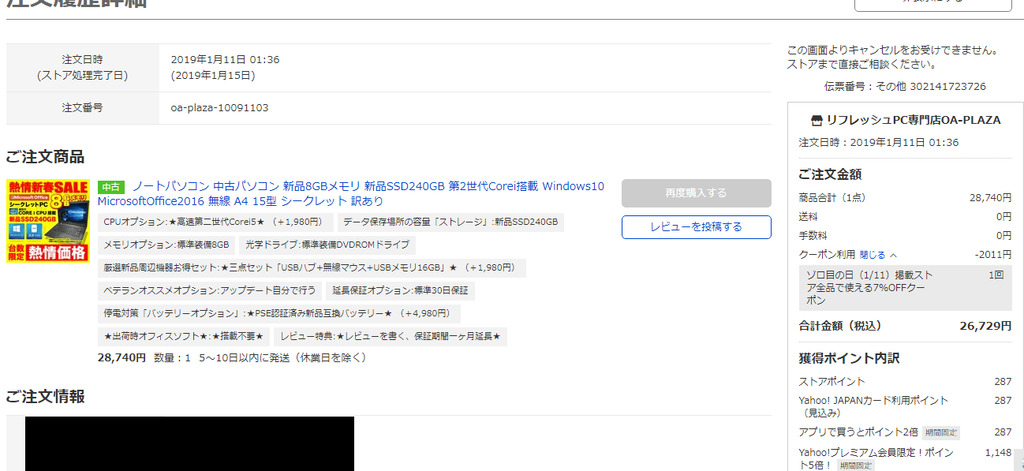The height and width of the screenshot is (471, 1024).
Task: Click the ストアポイント 287 row
Action: tap(905, 382)
